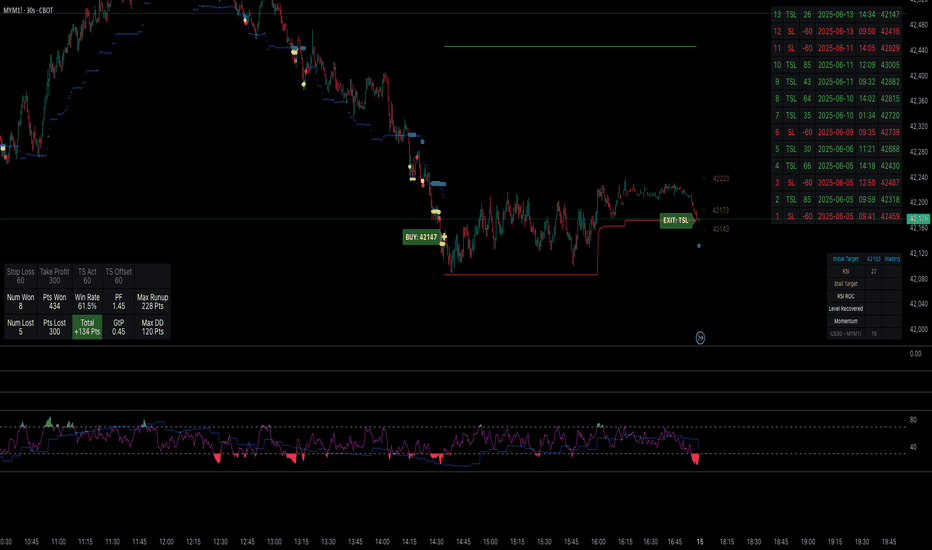
Task: Click the BUY: 42147 entry label
Action: click(421, 237)
